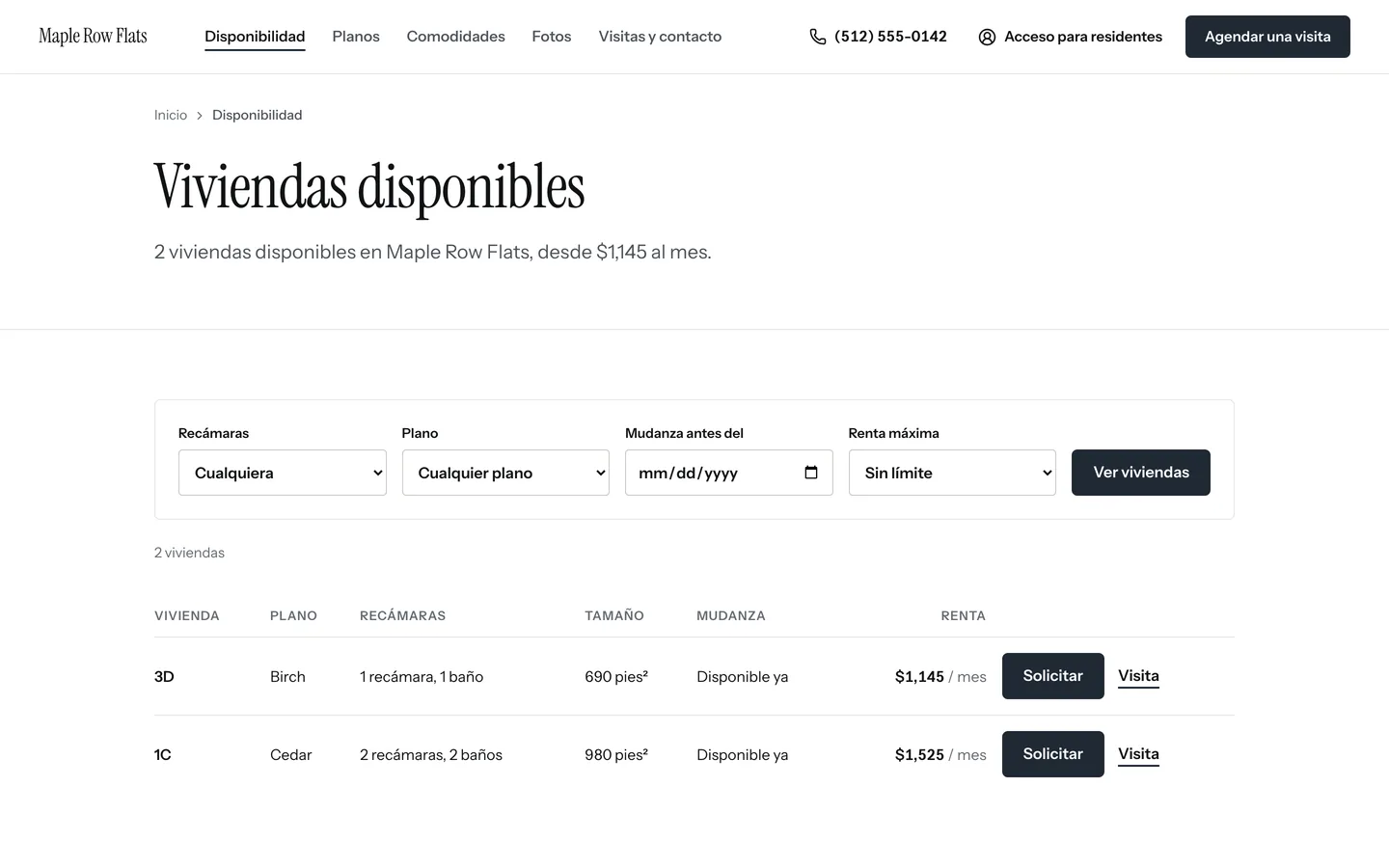This screenshot has height=868, width=1389.
Task: Open the Plano dropdown showing Cualquier plano
Action: tap(505, 473)
